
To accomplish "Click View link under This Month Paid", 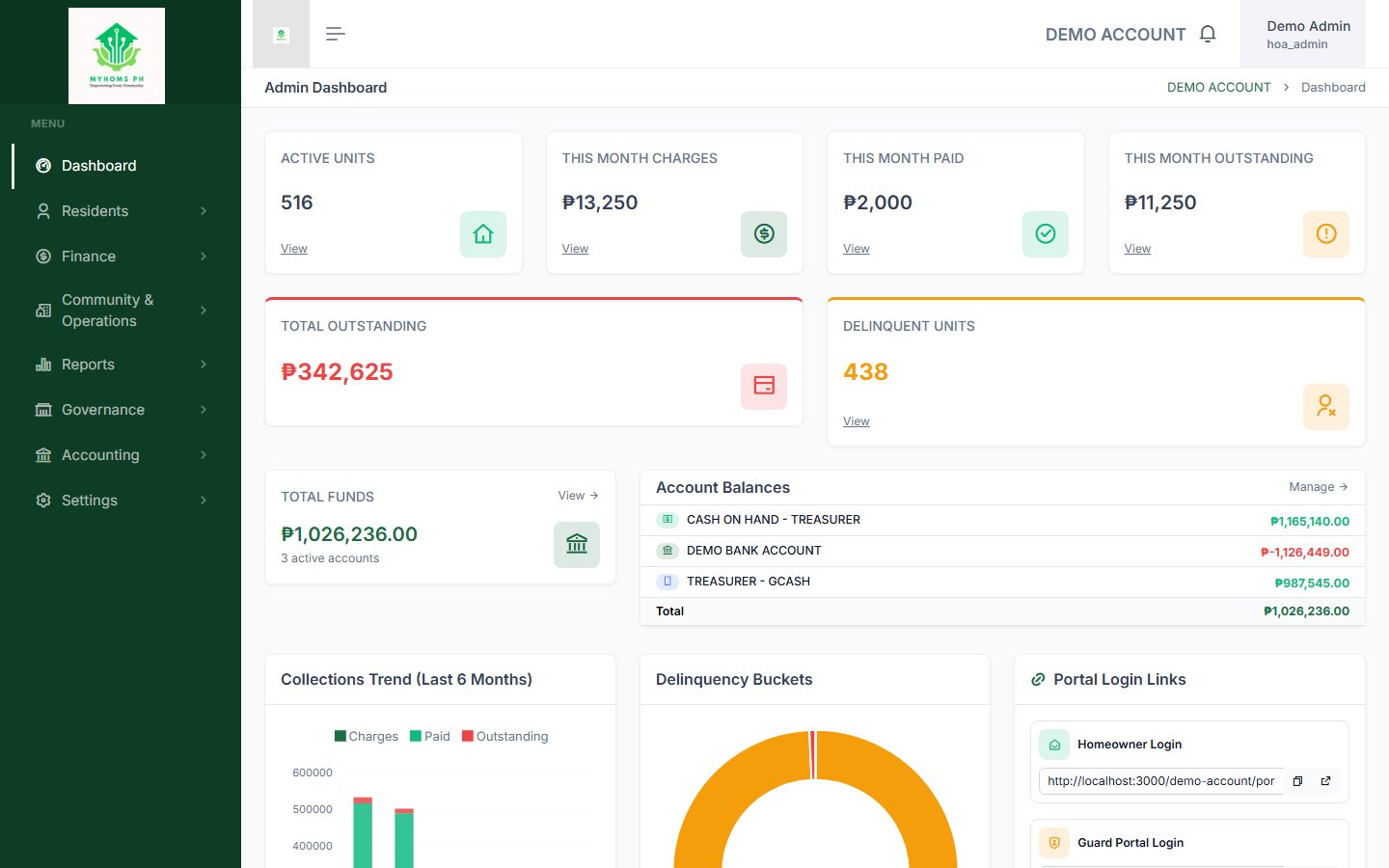I will [857, 249].
